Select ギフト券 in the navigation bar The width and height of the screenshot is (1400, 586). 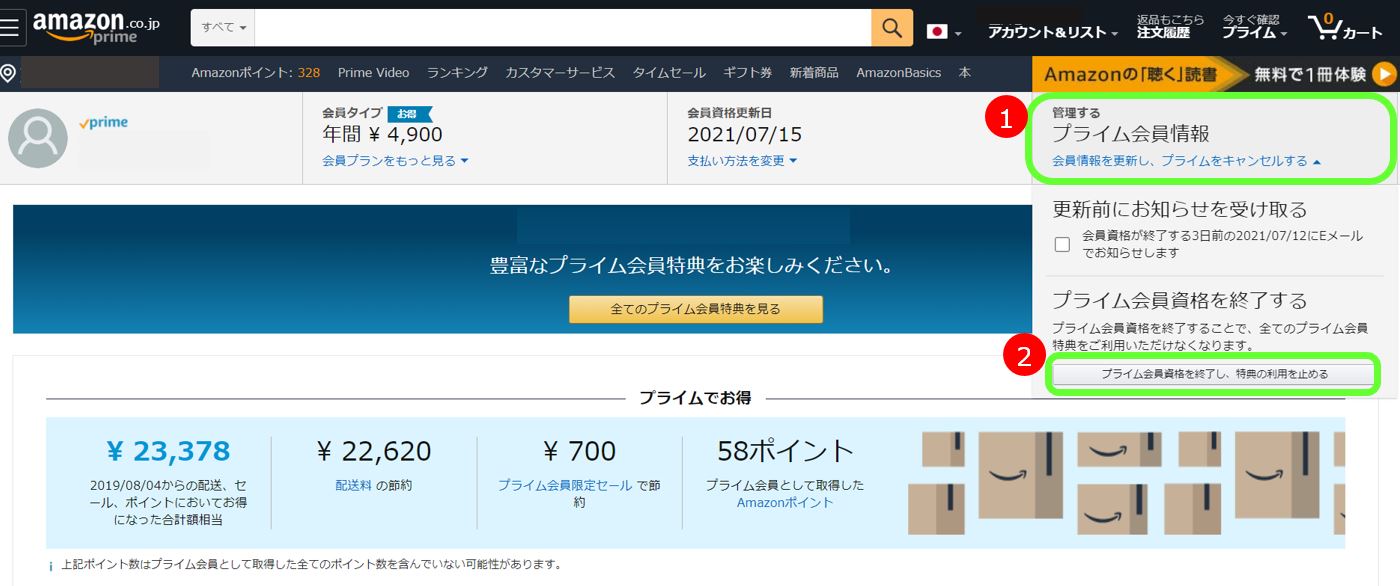747,73
